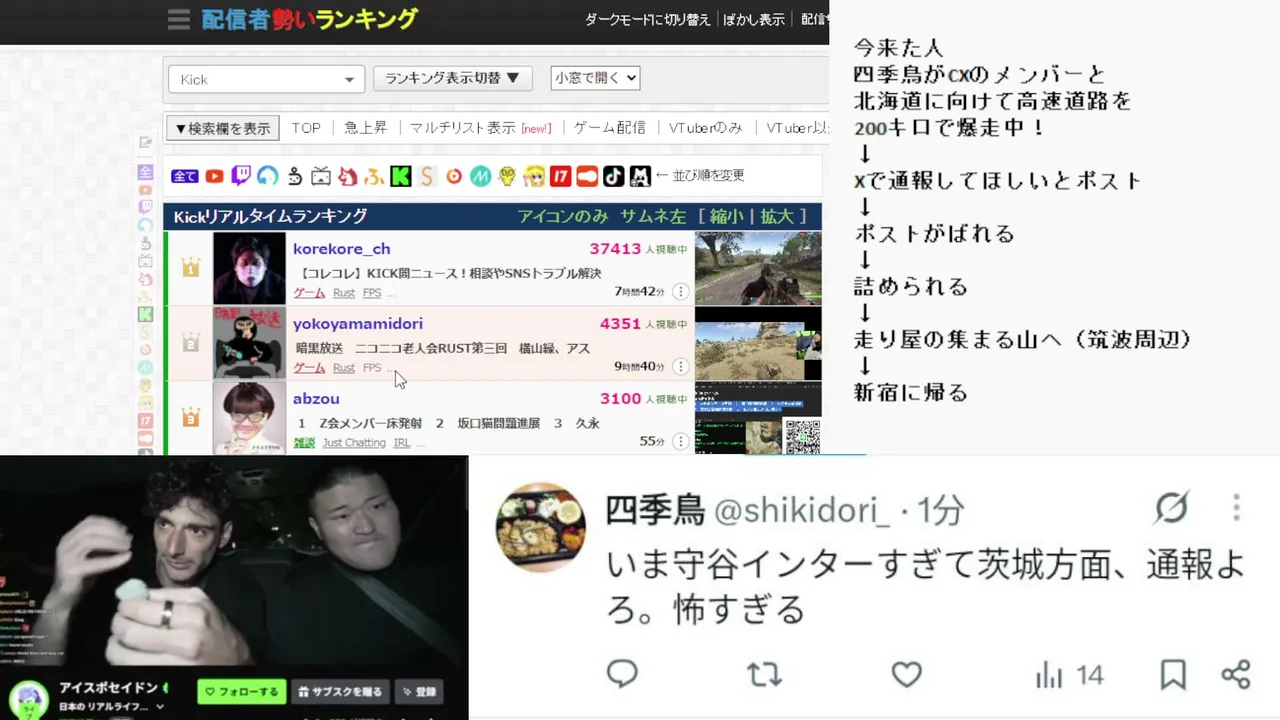Filter ranking by the blue OPENREC icon

pos(267,177)
